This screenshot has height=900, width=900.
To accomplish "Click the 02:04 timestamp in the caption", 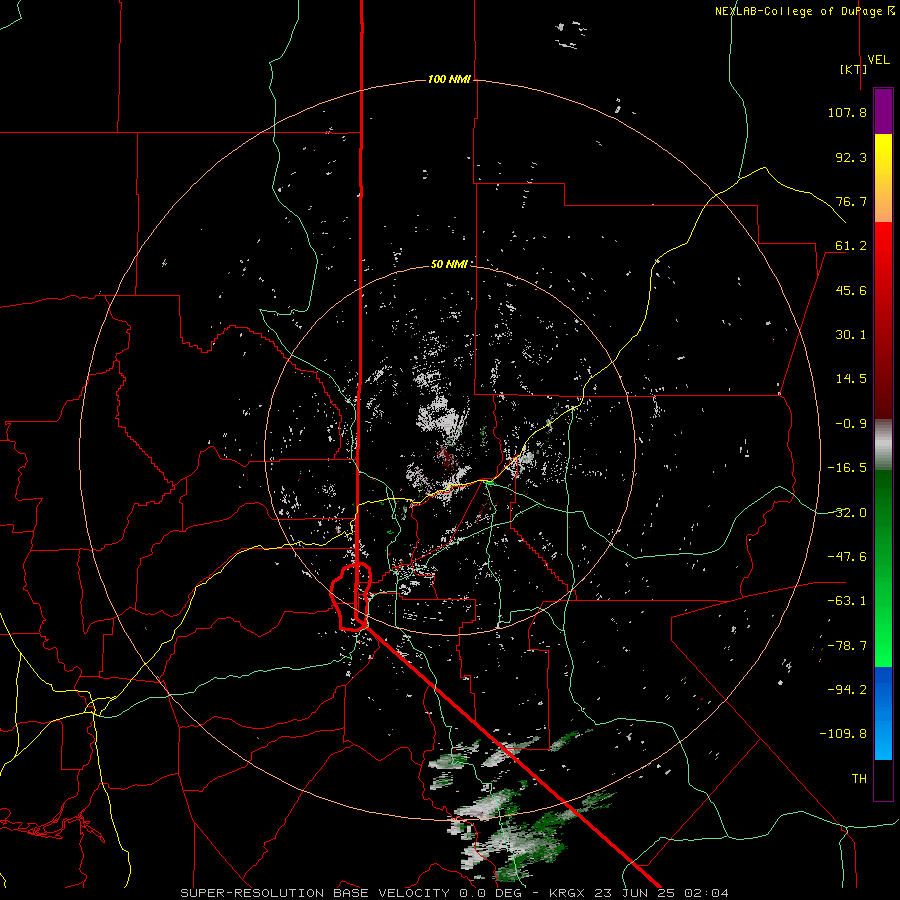I will pyautogui.click(x=709, y=893).
